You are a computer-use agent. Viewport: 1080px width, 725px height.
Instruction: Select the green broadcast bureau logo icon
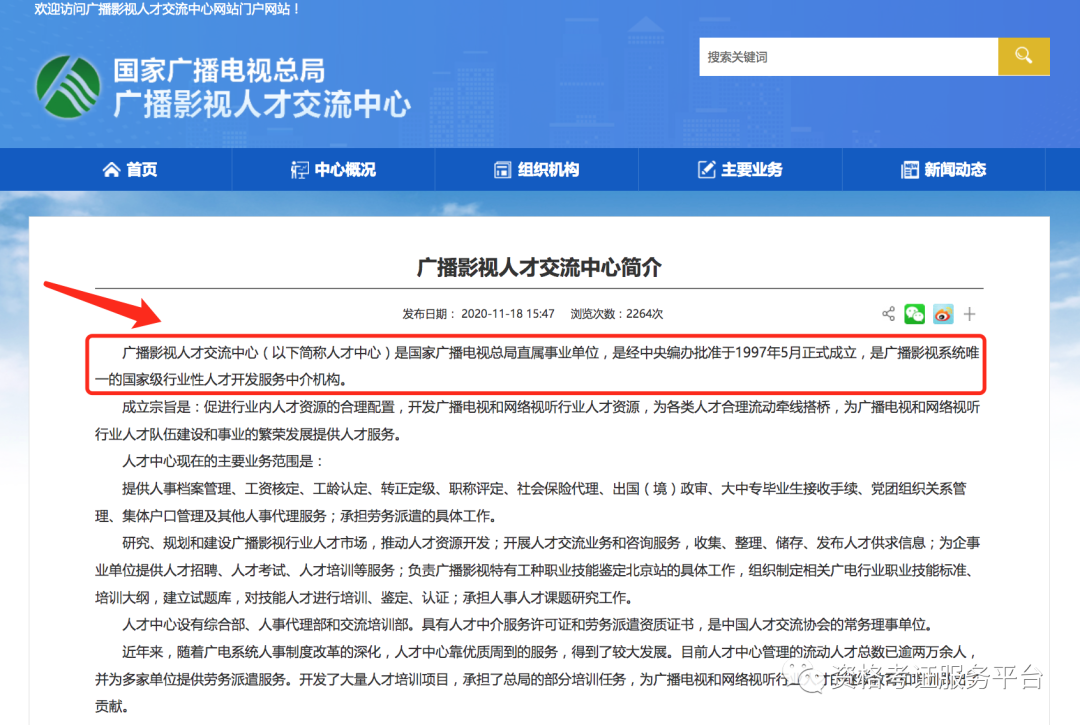[x=67, y=87]
